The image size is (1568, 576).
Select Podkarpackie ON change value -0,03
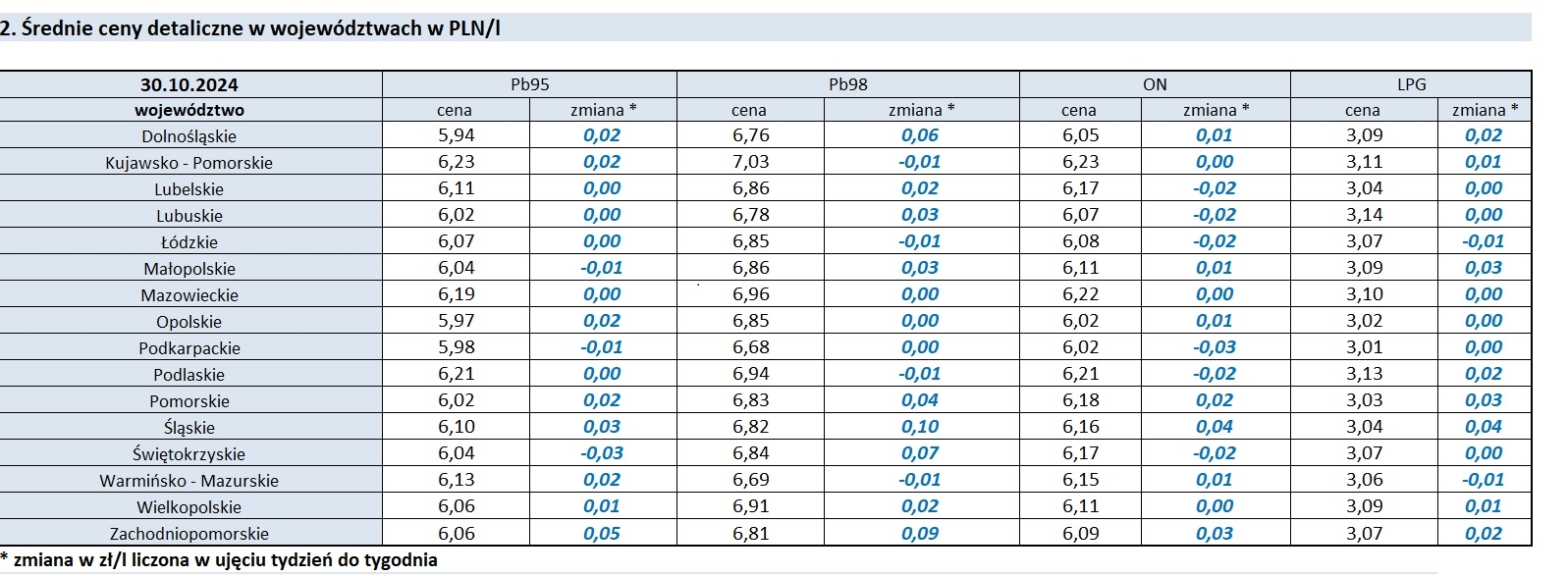point(1215,347)
